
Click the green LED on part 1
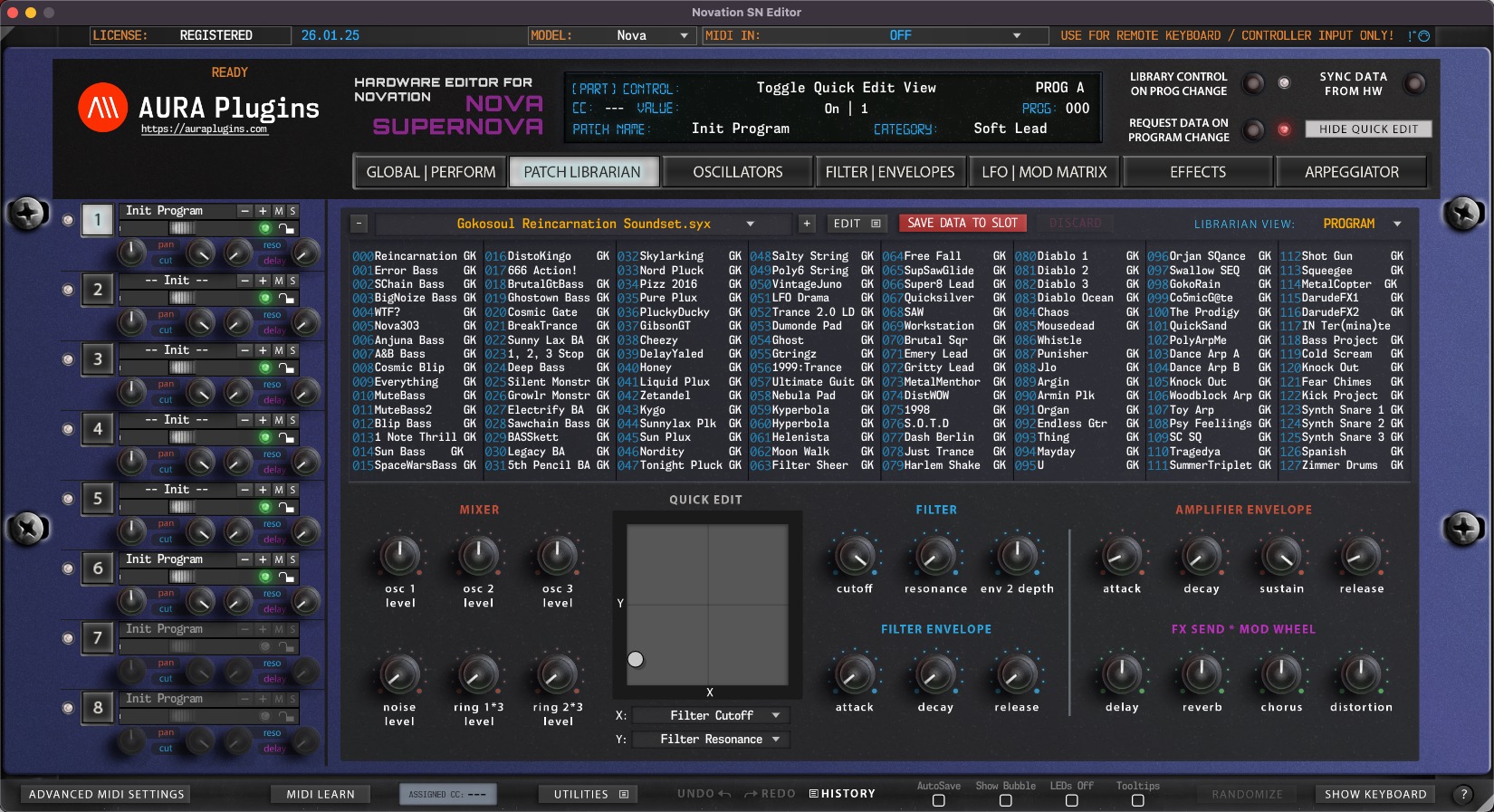point(265,228)
